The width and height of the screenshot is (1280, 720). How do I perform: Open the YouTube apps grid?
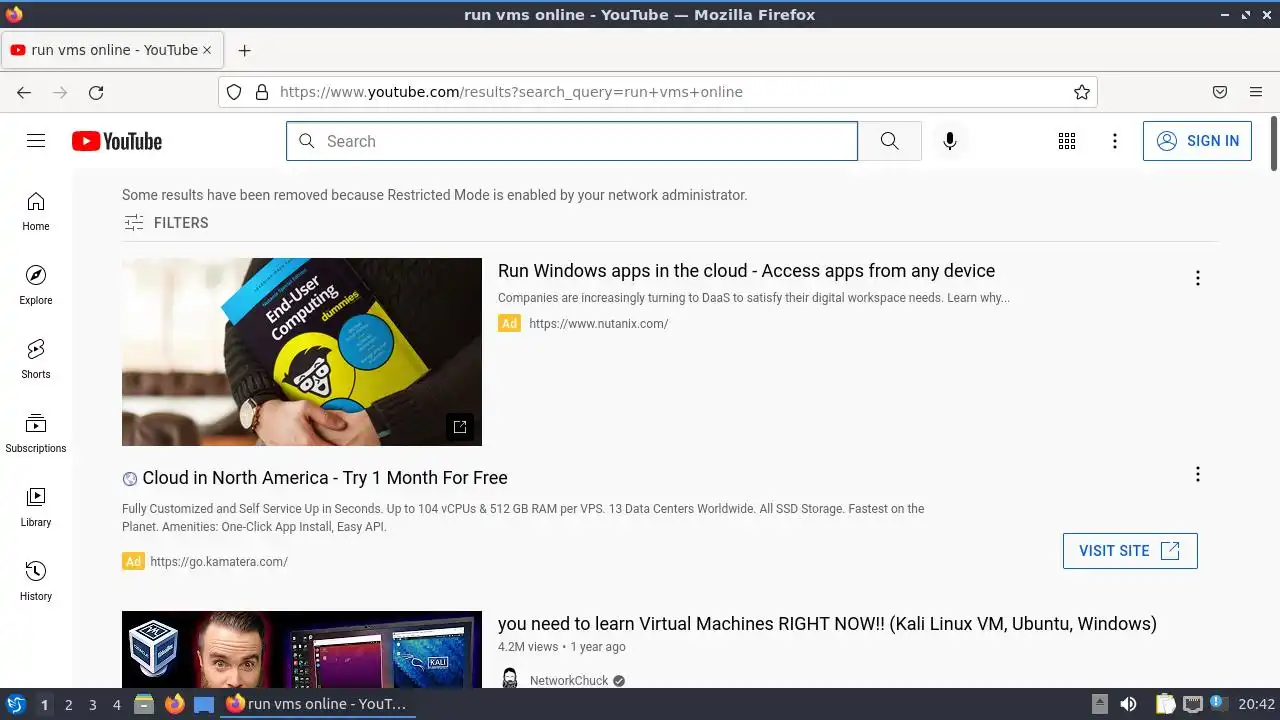point(1067,141)
